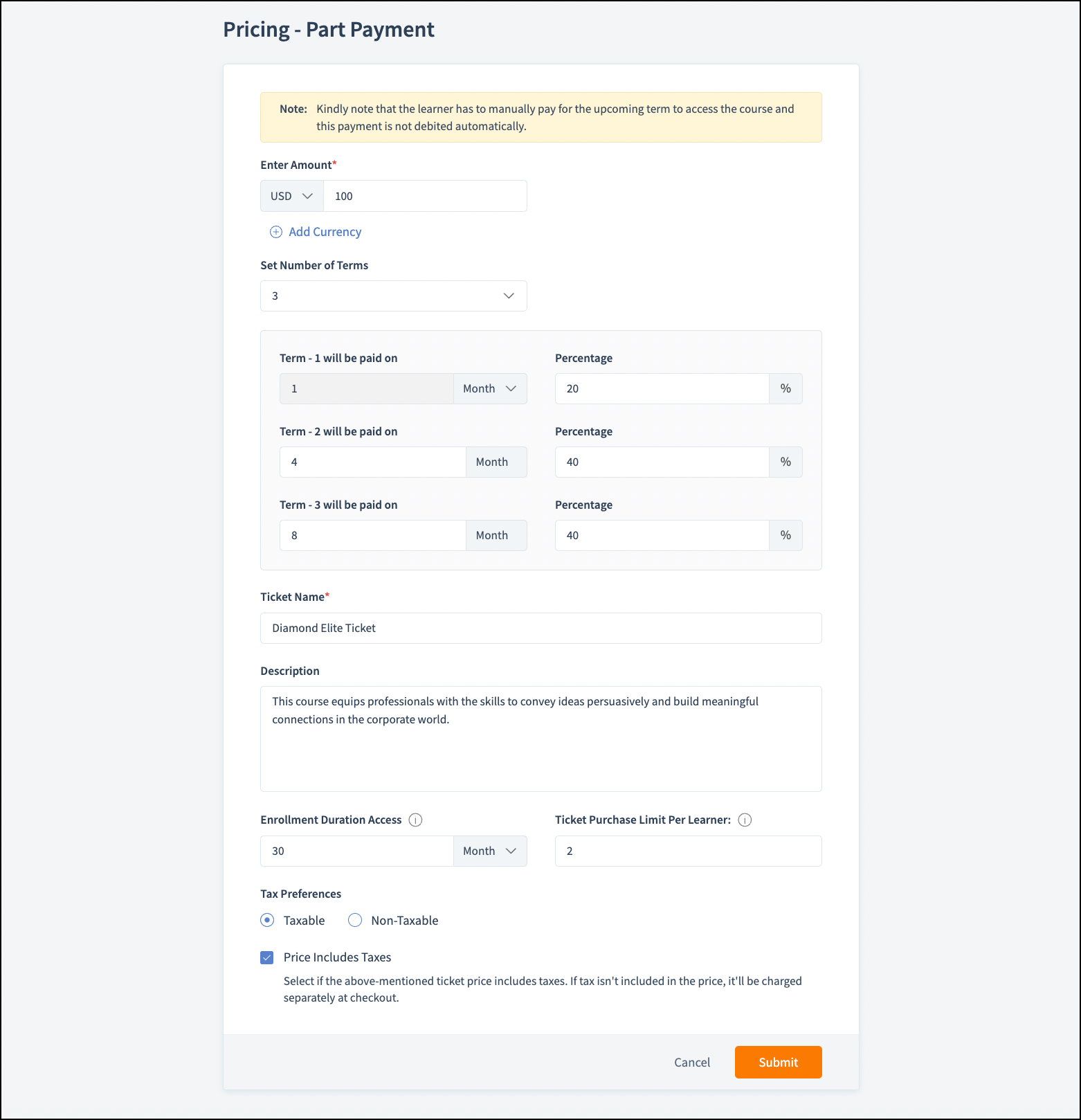This screenshot has width=1081, height=1120.
Task: Click the Cancel button
Action: pos(692,1063)
